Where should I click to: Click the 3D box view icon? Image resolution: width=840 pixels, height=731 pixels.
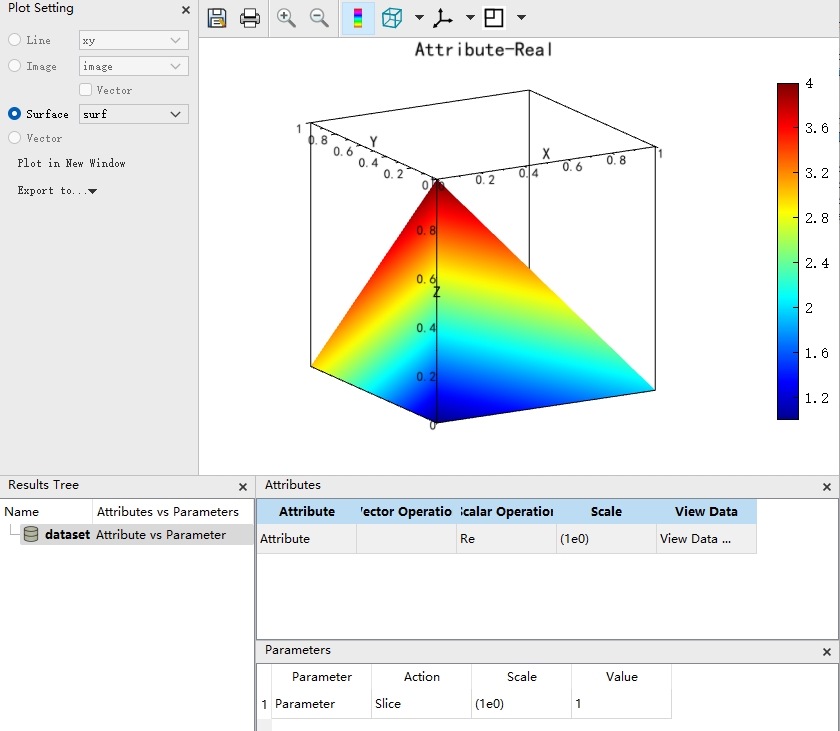pyautogui.click(x=392, y=18)
